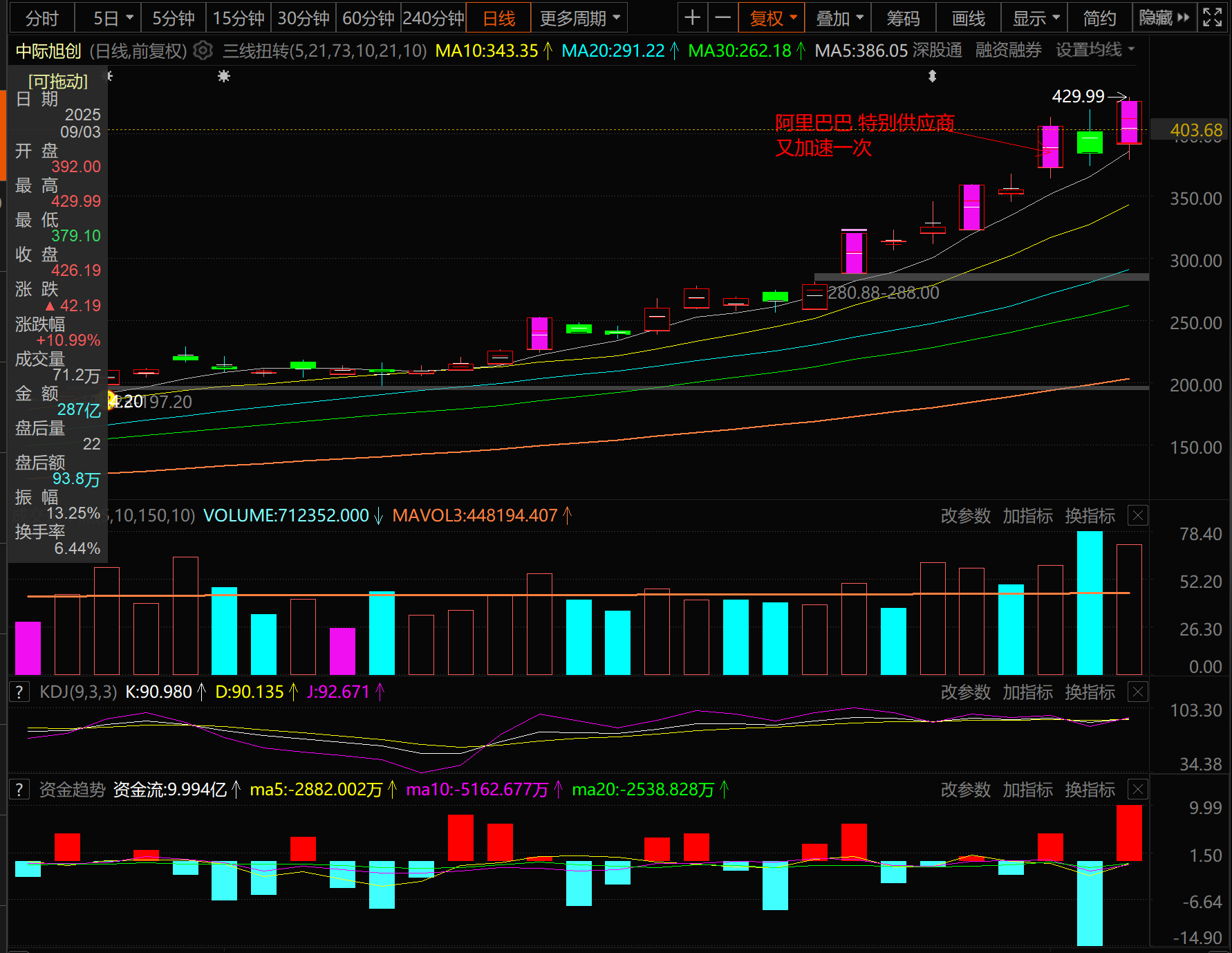This screenshot has width=1232, height=953.
Task: Click the ma10:-5162.677万 readout
Action: point(477,789)
